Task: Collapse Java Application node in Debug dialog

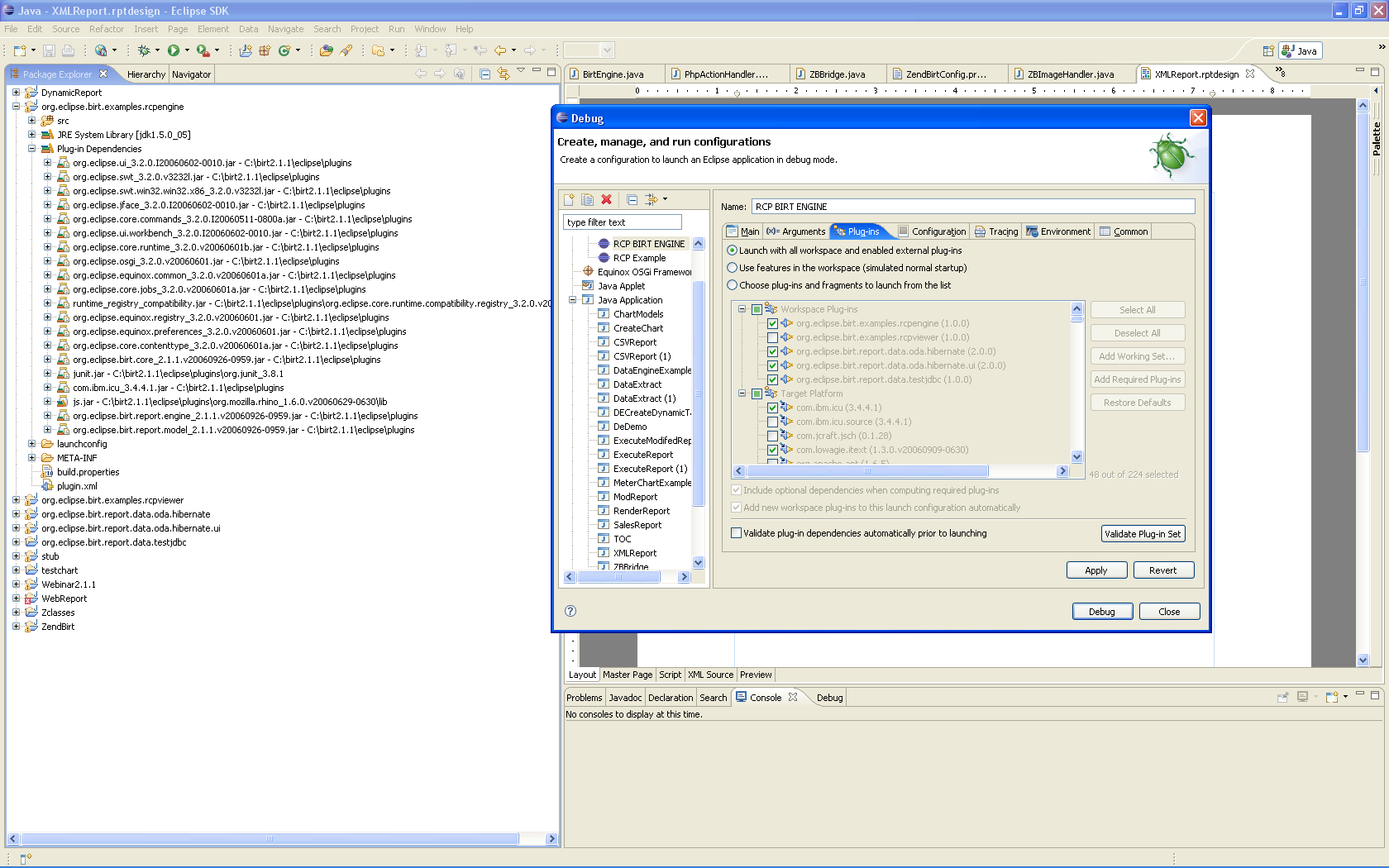Action: pos(572,300)
